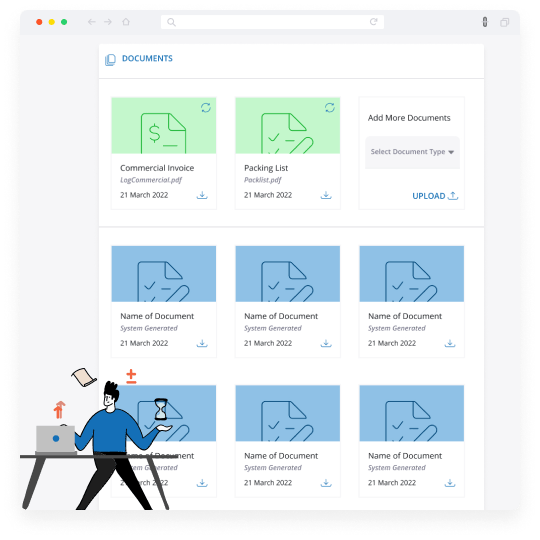
Task: Replace Packing List via its refresh icon
Action: coord(330,108)
